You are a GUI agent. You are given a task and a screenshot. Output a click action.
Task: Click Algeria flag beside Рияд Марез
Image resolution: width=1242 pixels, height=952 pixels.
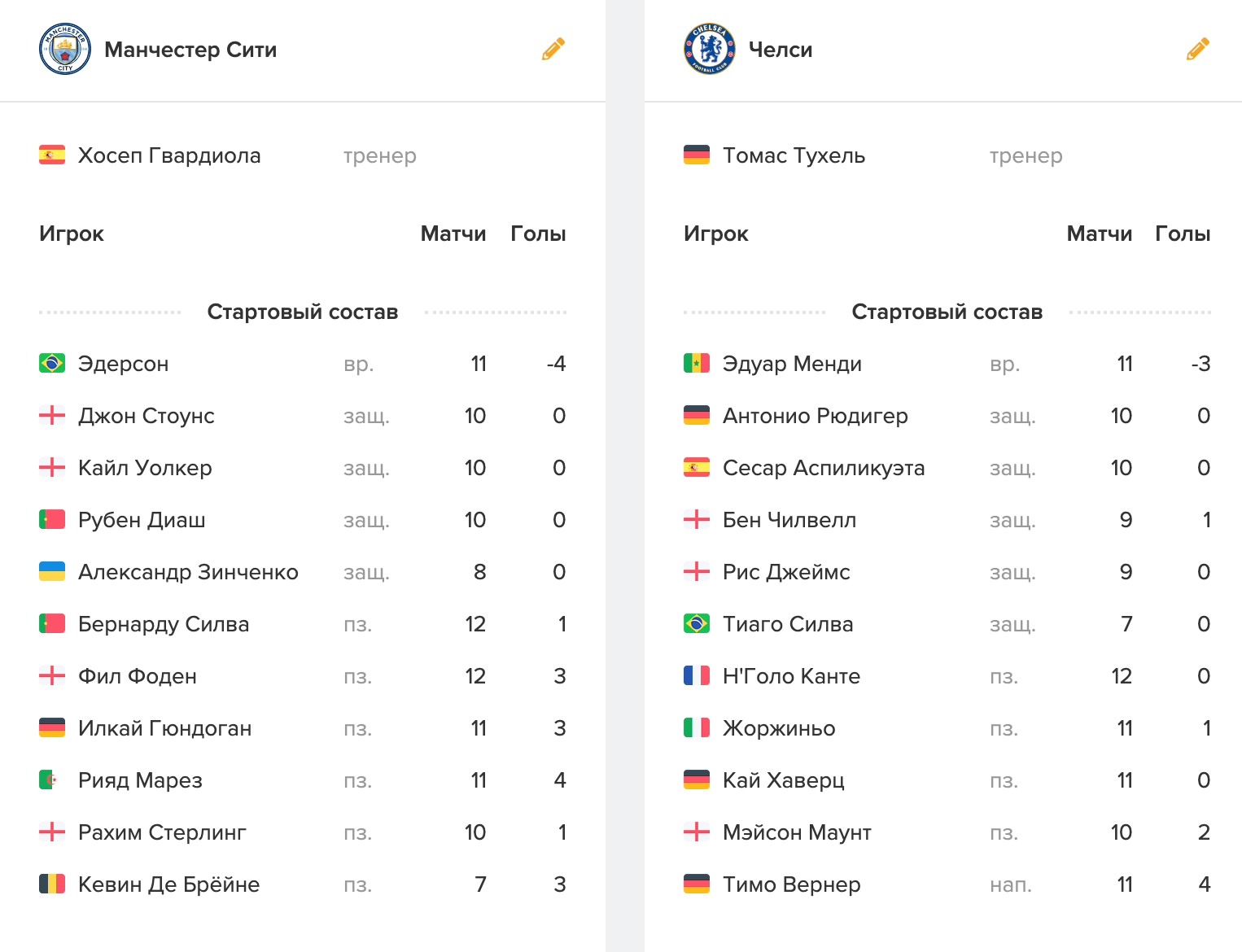[x=52, y=780]
